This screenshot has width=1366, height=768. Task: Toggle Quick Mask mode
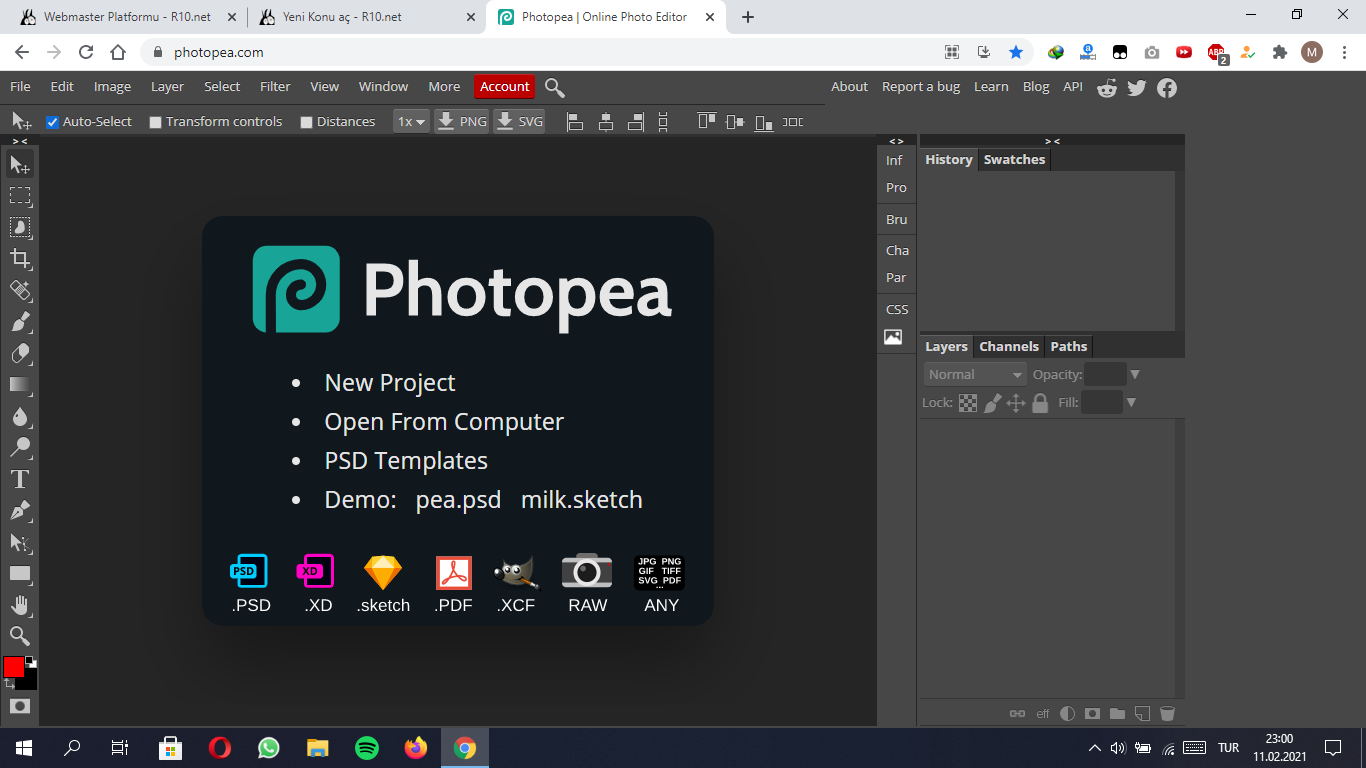click(x=20, y=706)
